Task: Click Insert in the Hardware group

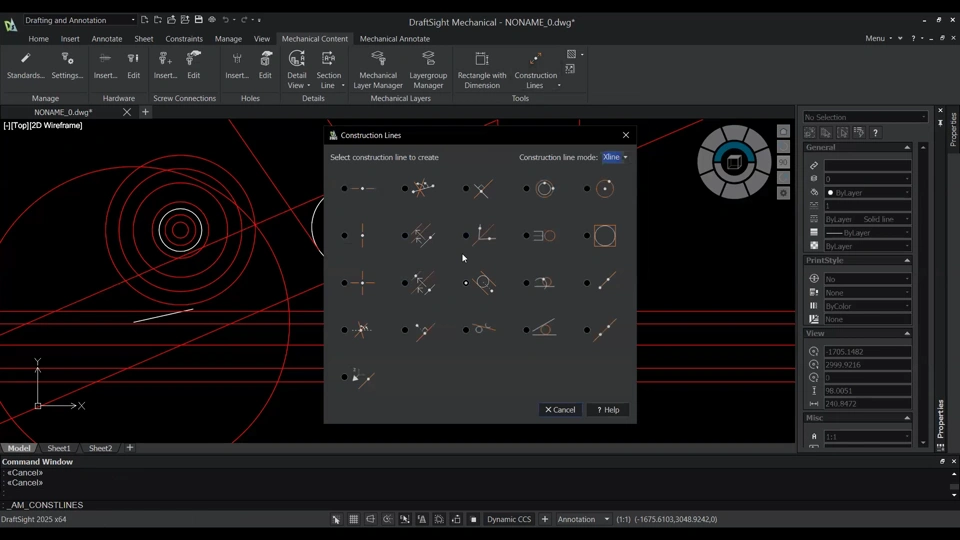Action: click(x=105, y=66)
